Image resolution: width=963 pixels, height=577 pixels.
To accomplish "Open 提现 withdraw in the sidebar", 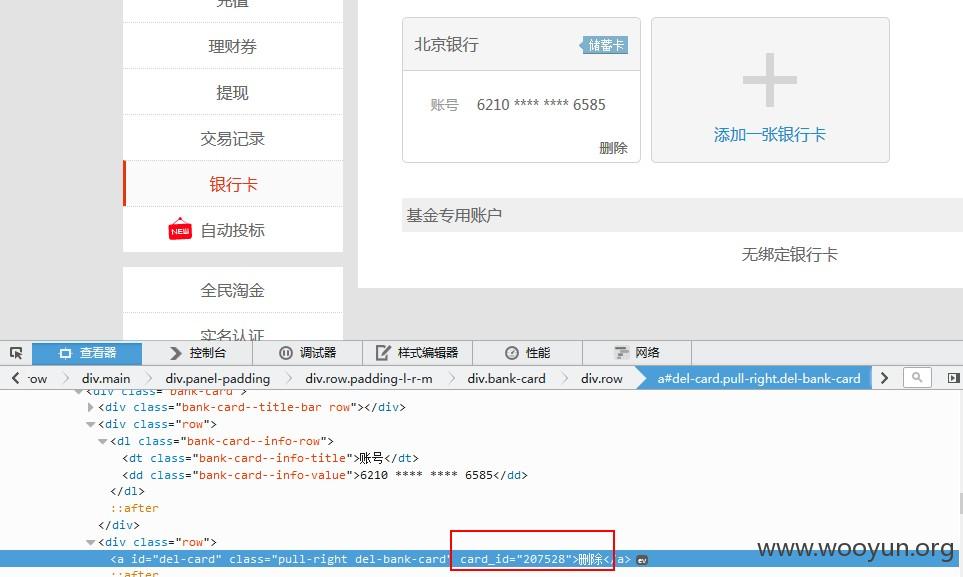I will click(x=233, y=92).
